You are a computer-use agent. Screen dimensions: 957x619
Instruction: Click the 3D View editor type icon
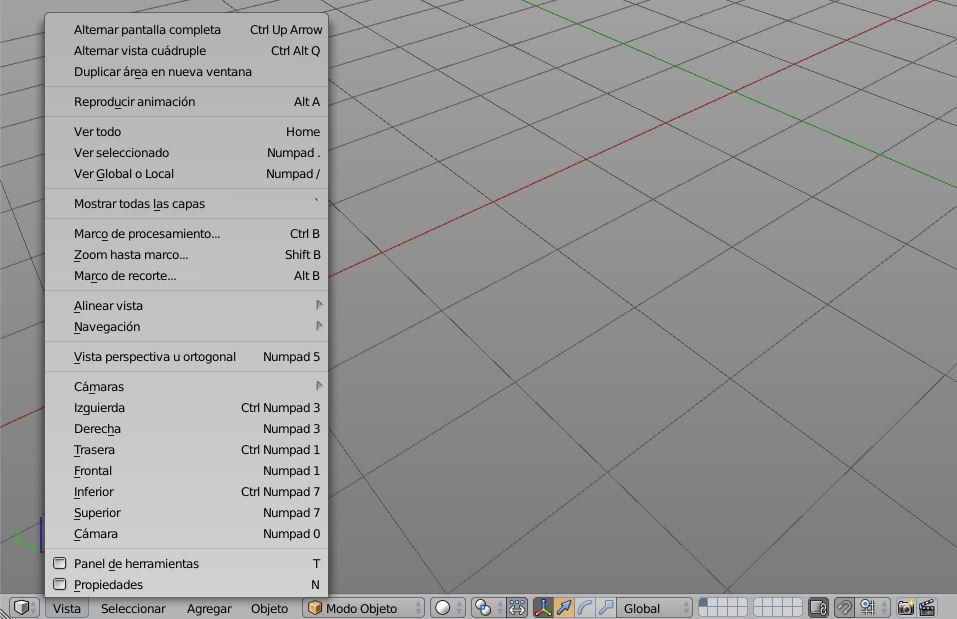pos(24,608)
